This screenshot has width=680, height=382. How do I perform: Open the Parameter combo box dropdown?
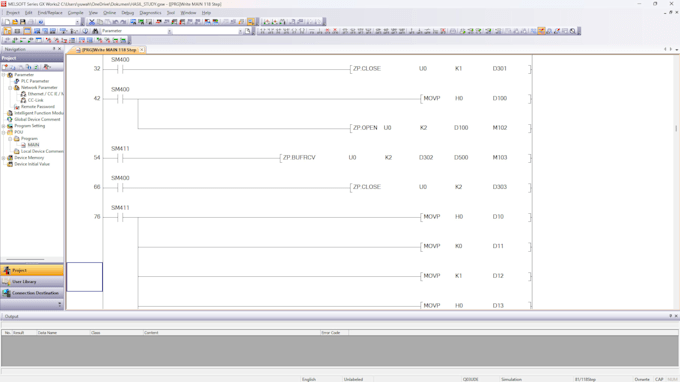(170, 31)
